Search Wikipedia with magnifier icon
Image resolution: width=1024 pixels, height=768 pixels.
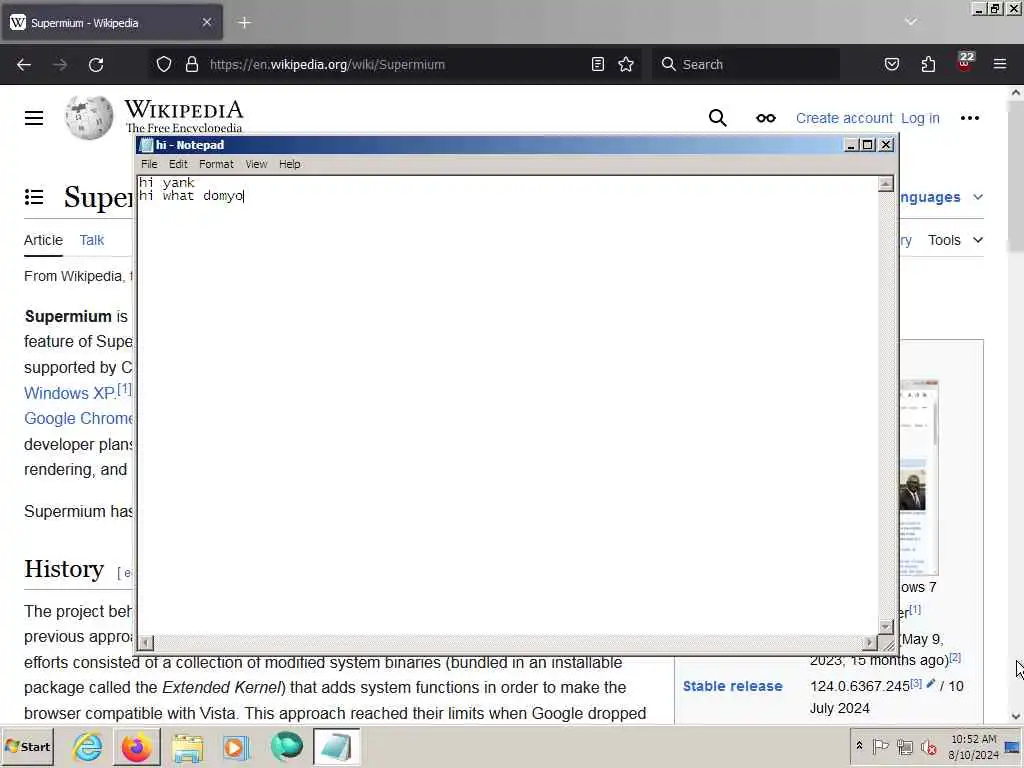[x=717, y=118]
